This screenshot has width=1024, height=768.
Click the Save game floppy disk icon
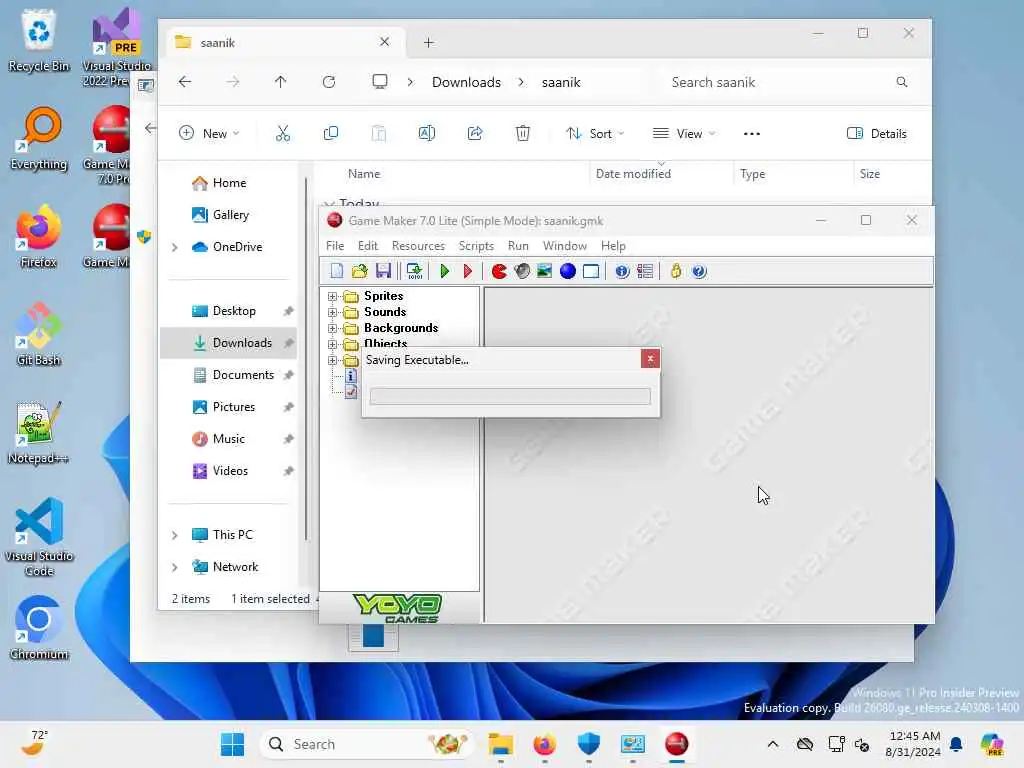[383, 271]
